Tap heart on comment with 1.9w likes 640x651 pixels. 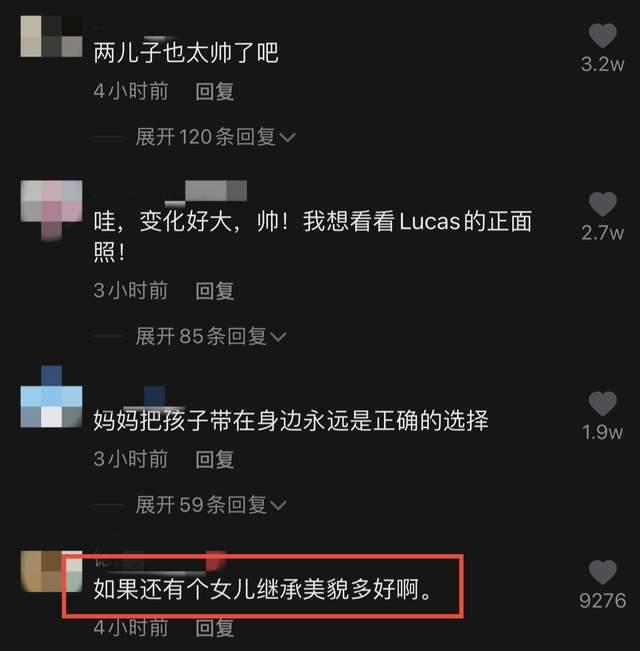pos(603,403)
